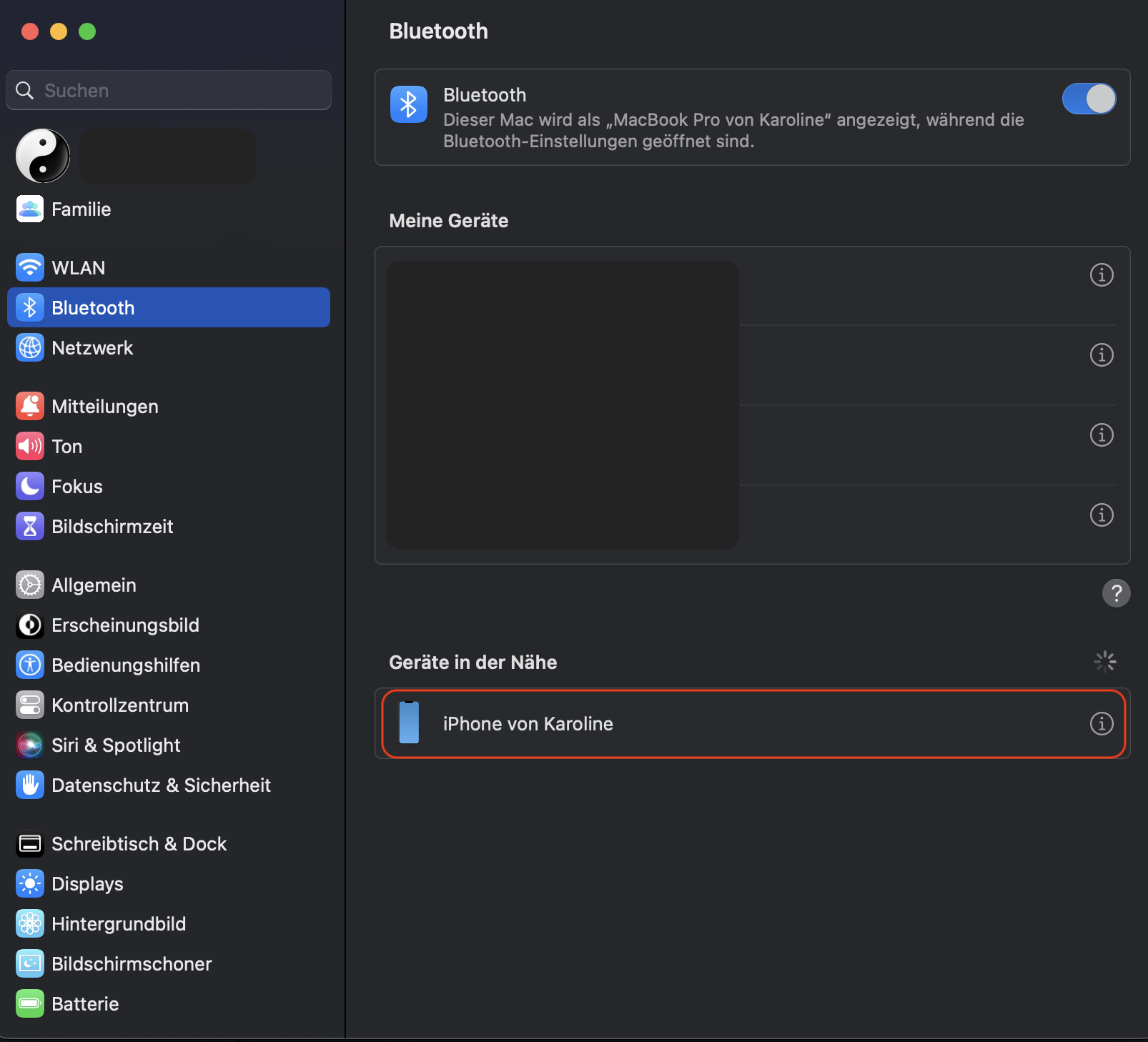Click the Fokus moon icon

tap(30, 487)
